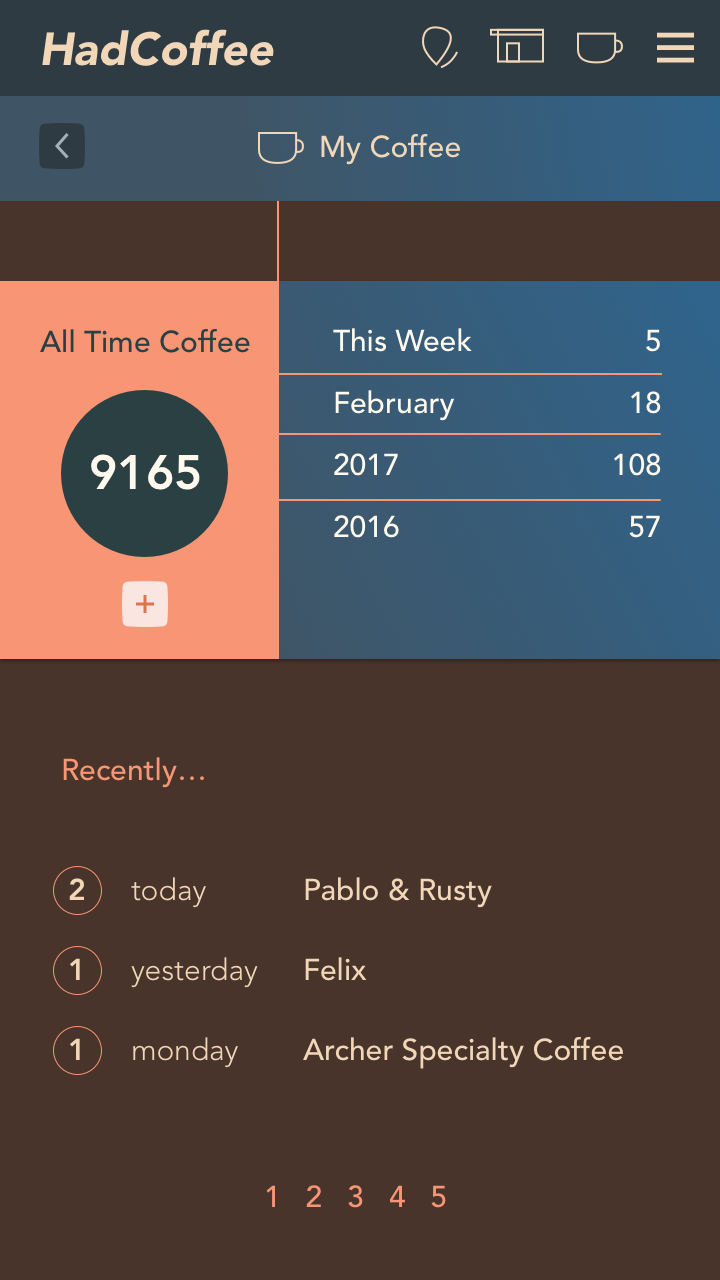
Task: Open the Archer Specialty Coffee entry
Action: 463,1050
